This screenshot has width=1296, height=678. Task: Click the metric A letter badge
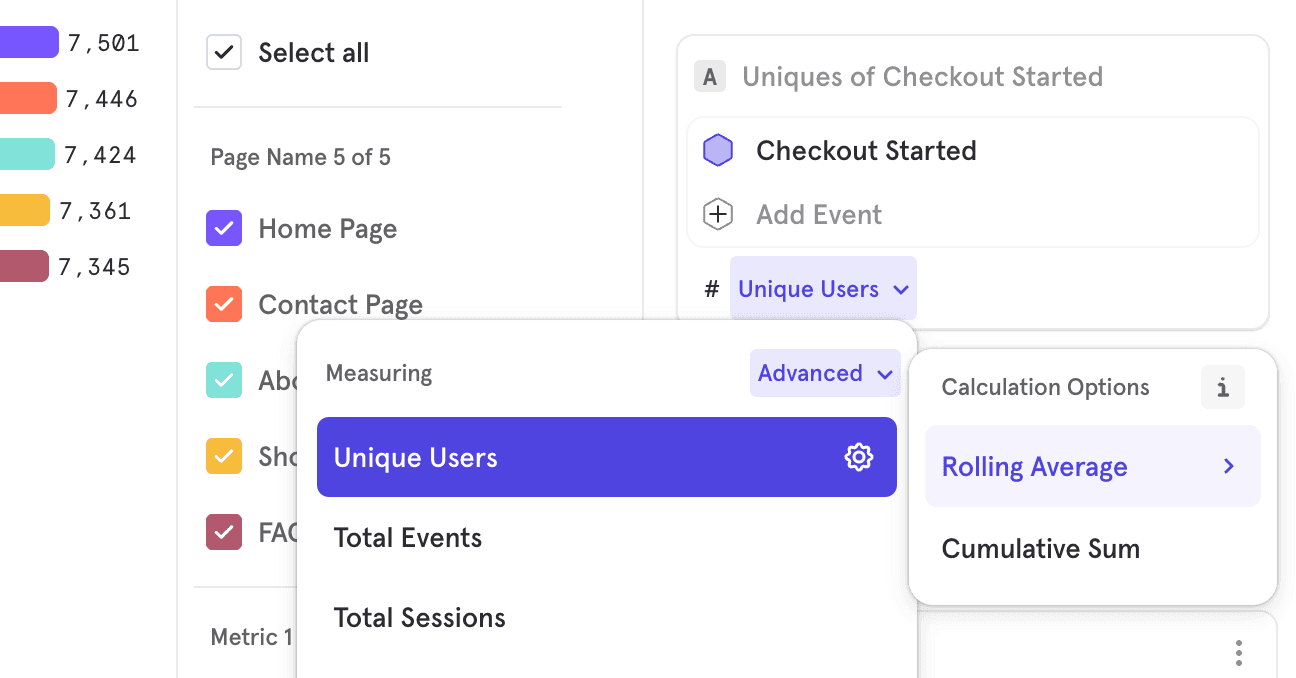click(709, 77)
